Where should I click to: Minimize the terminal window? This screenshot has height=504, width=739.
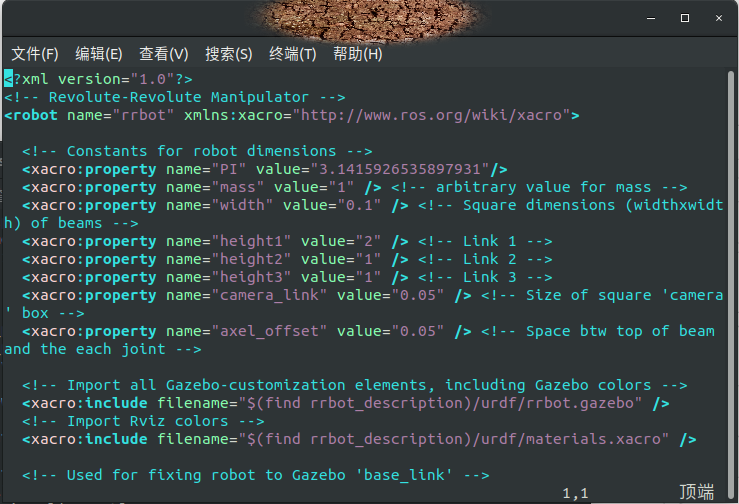click(x=651, y=18)
